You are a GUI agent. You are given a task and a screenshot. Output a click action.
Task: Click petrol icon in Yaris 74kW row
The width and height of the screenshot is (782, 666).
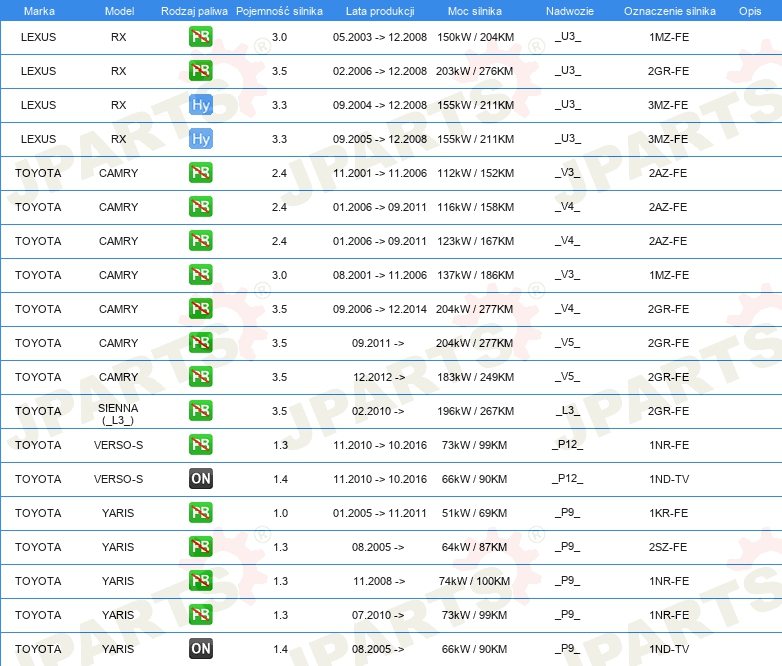click(x=200, y=581)
